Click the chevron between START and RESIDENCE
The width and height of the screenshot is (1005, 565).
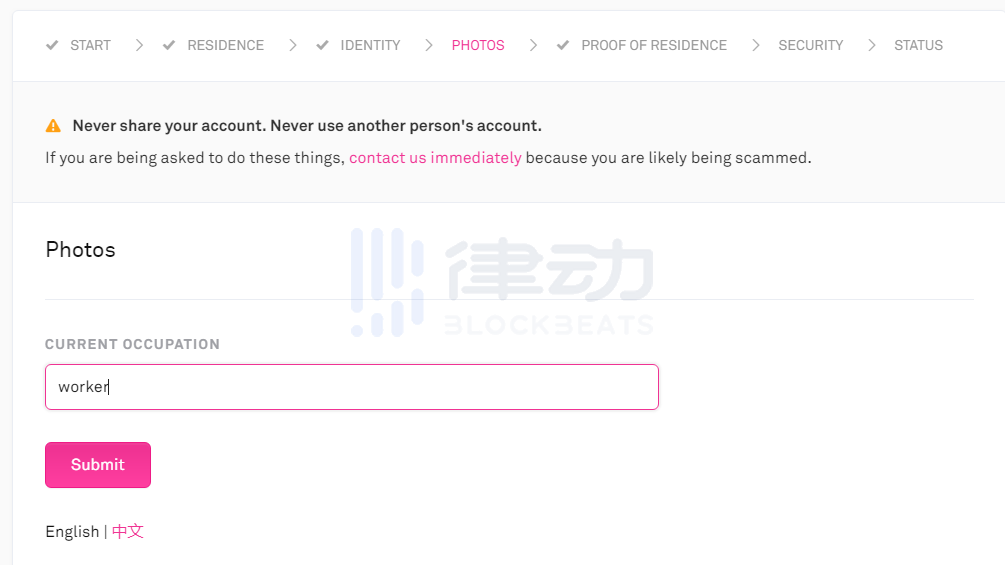point(139,45)
